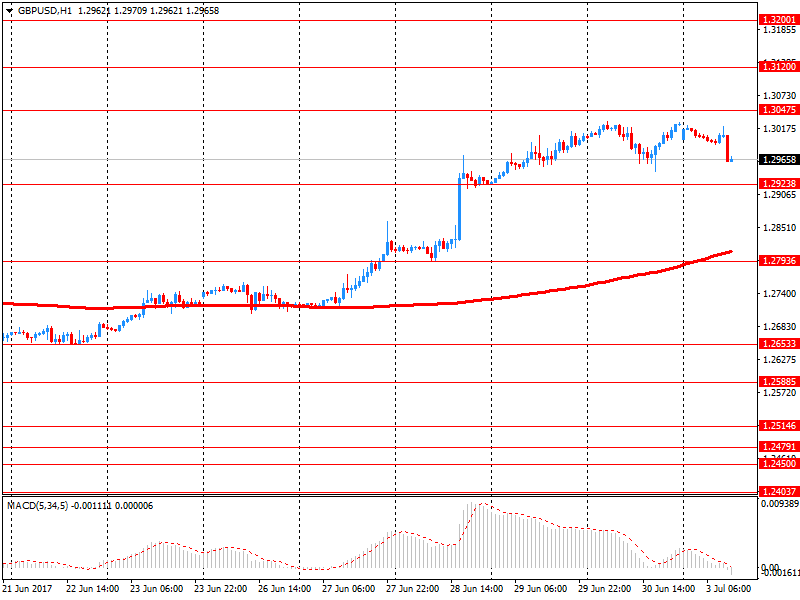This screenshot has height=600, width=800.
Task: Click the 26 Jun 14:00 time label
Action: 285,588
